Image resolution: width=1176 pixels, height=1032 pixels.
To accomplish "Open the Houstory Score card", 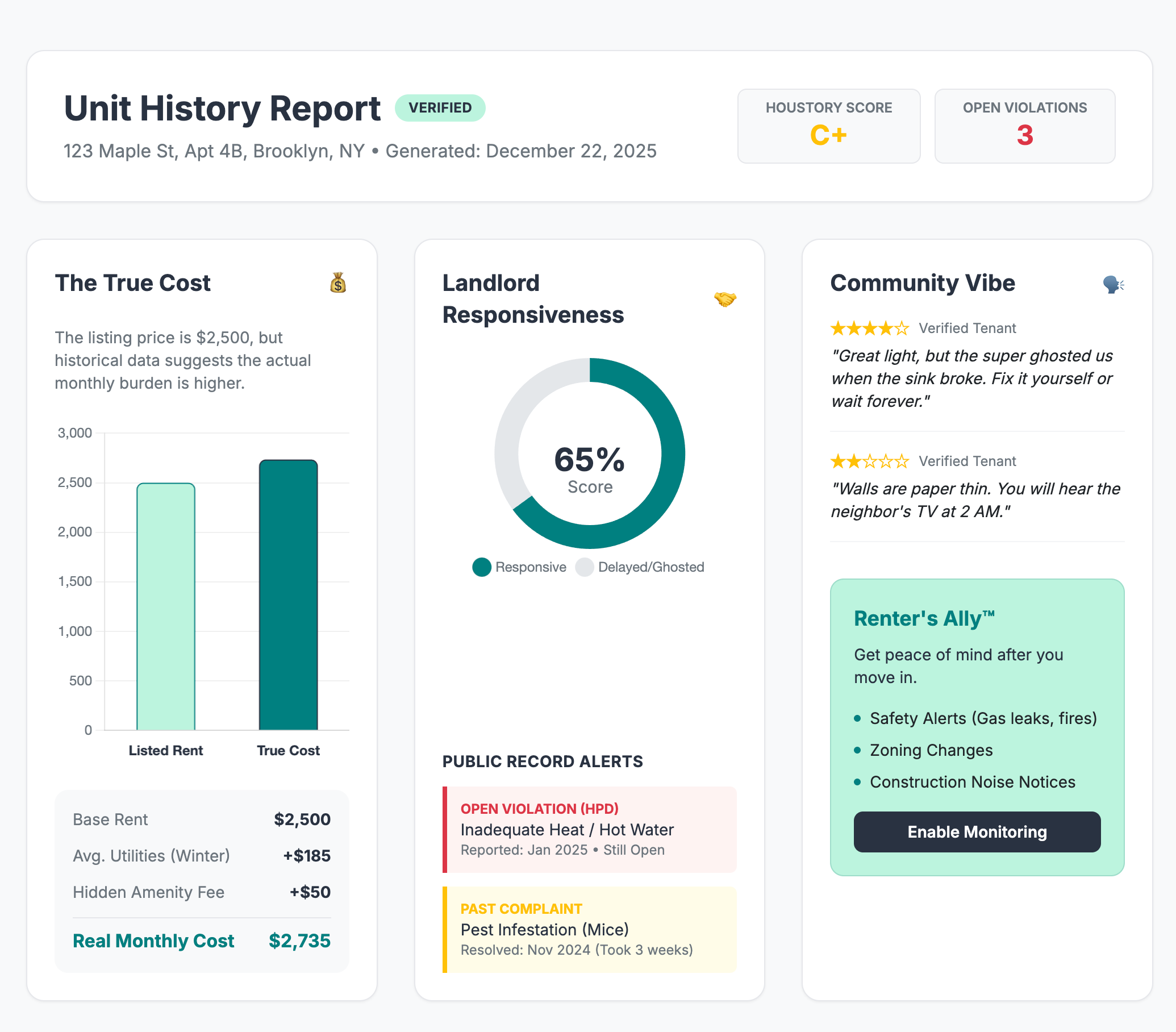I will [828, 126].
